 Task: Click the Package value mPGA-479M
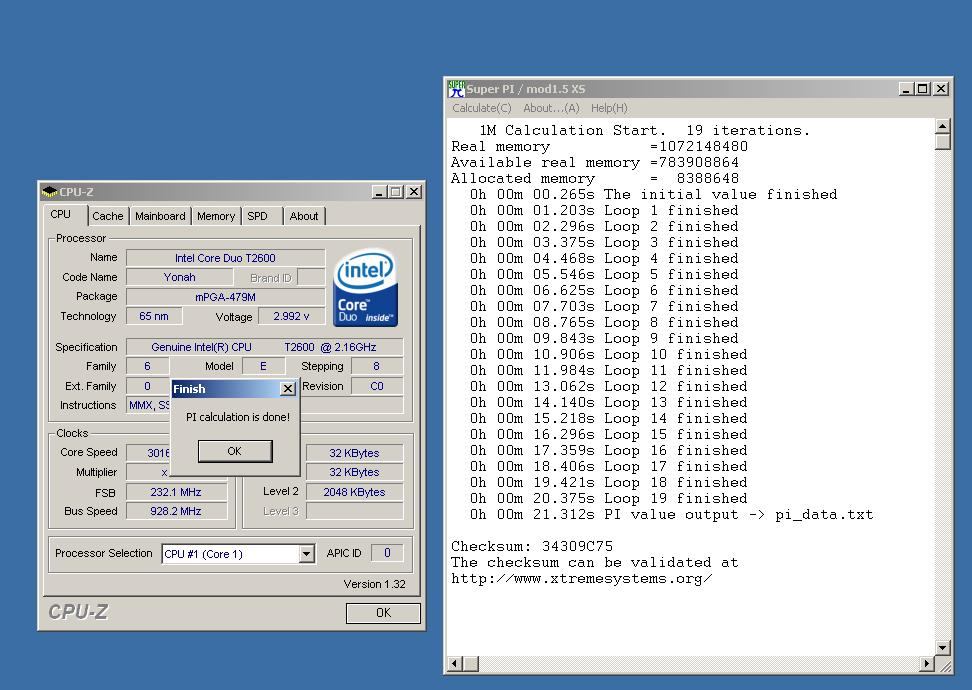click(x=225, y=297)
